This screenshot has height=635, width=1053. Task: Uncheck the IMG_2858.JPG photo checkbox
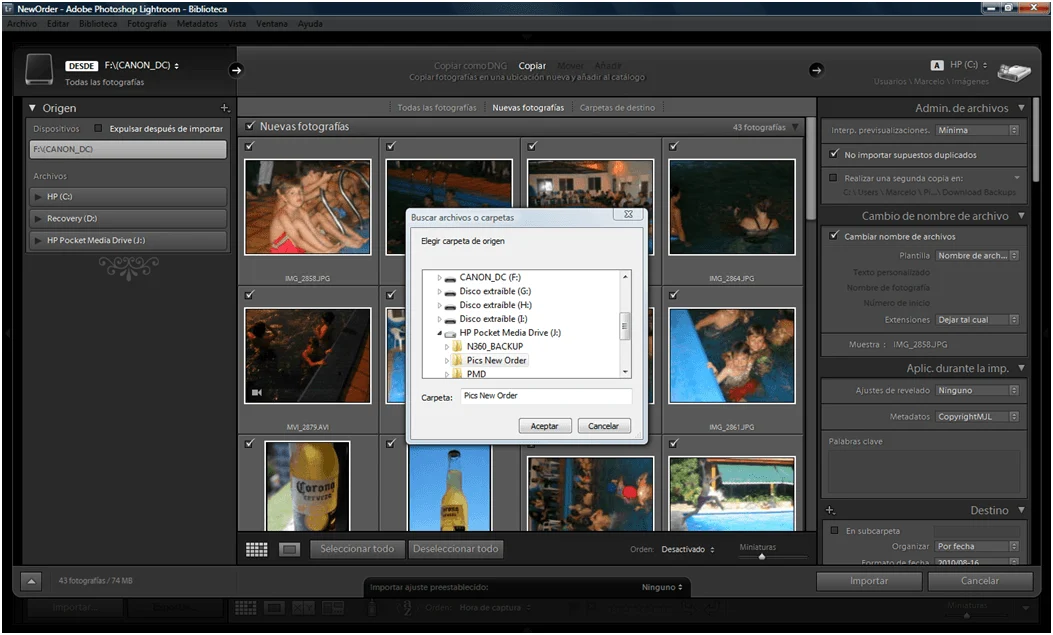pos(250,146)
